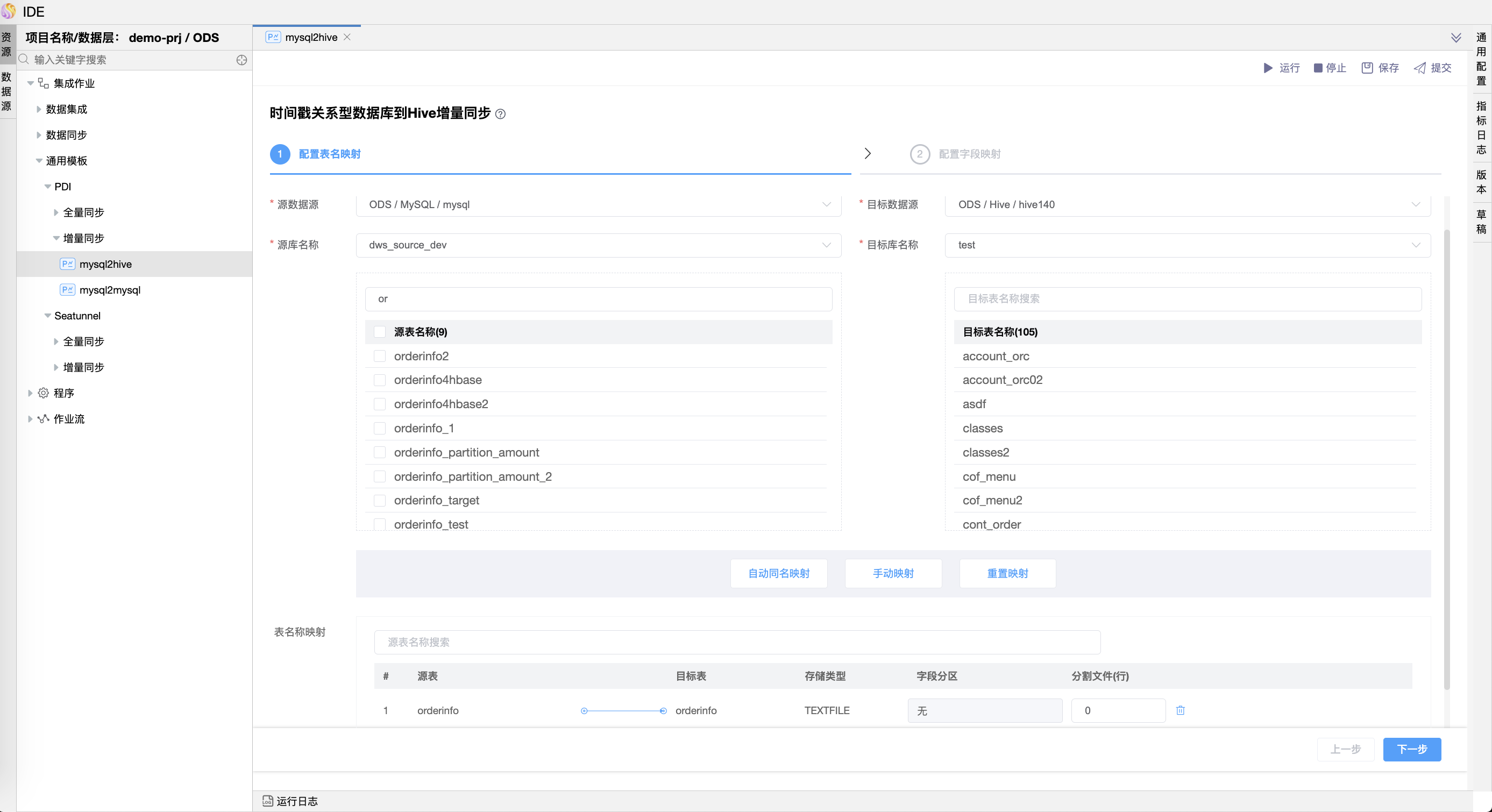This screenshot has width=1492, height=812.
Task: Click the help question mark beside title
Action: point(500,114)
